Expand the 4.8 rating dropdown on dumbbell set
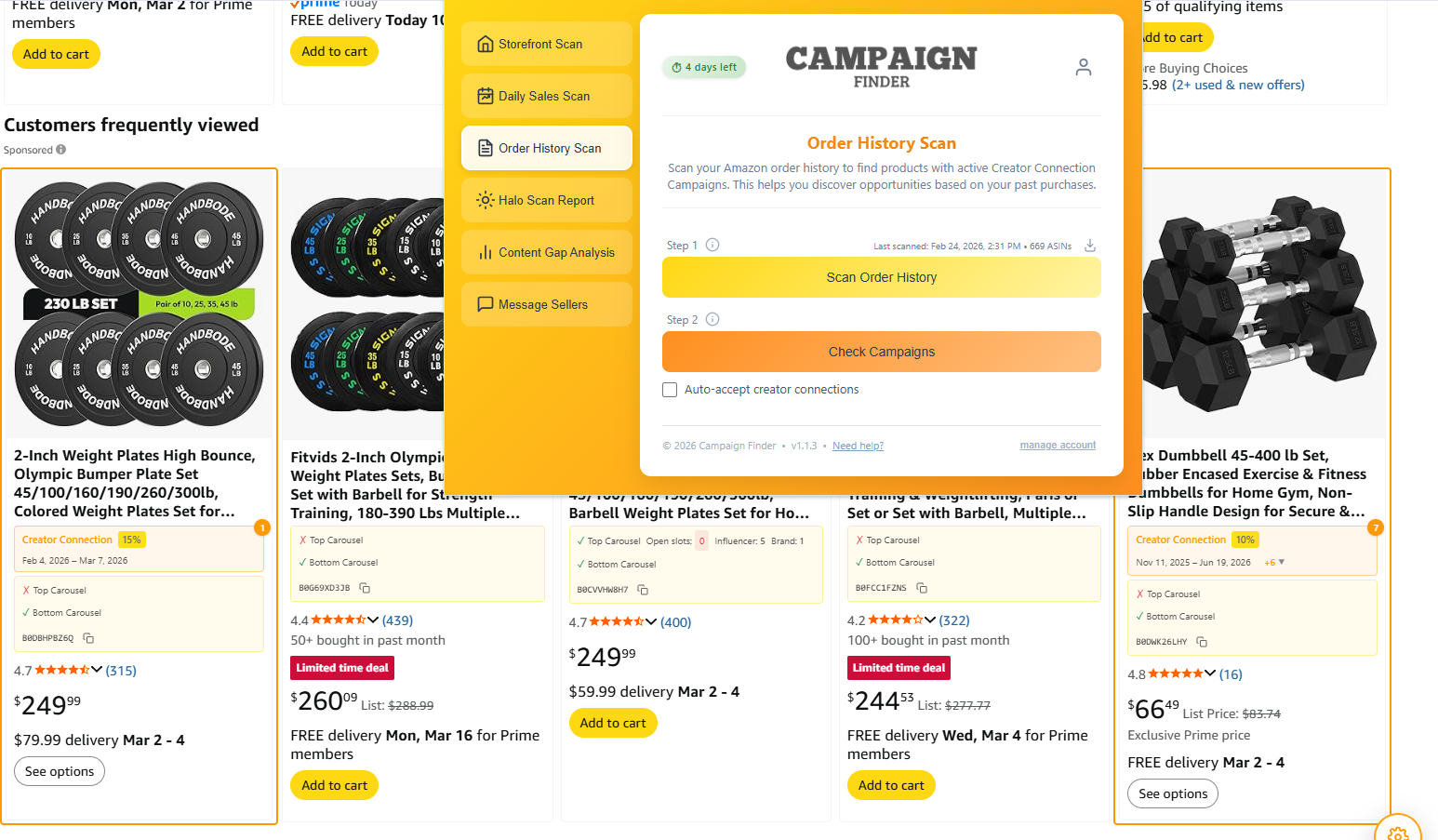This screenshot has width=1438, height=840. [x=1212, y=673]
